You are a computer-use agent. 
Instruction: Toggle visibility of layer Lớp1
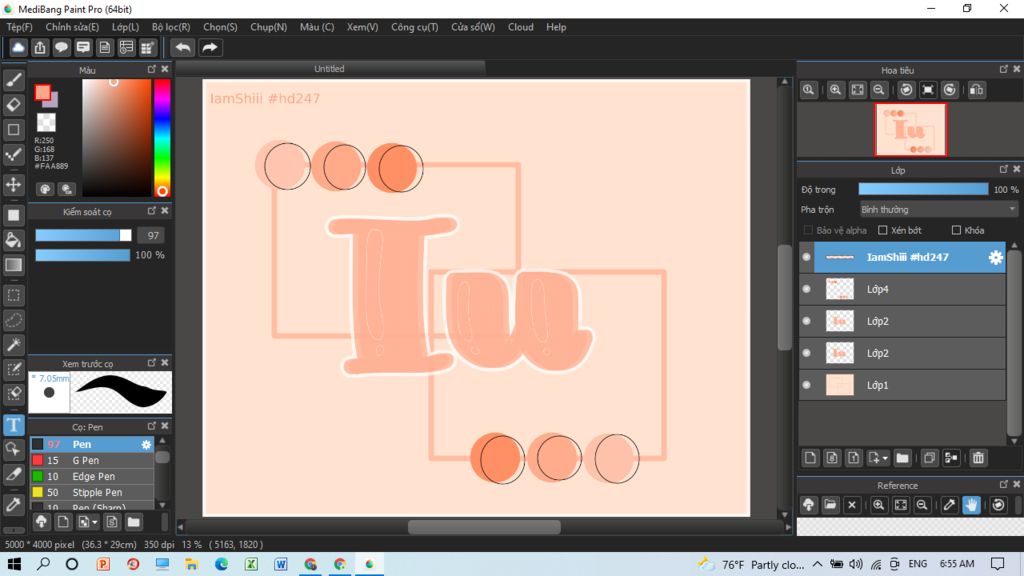807,385
